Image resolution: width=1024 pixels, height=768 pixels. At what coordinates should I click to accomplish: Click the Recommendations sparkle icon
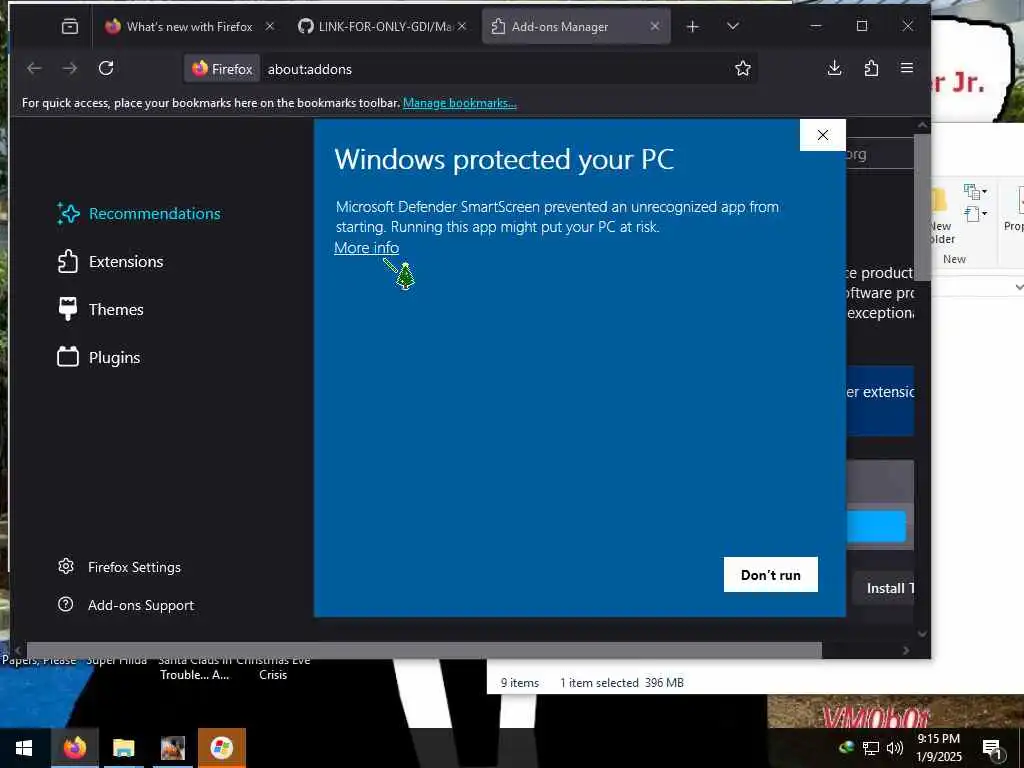coord(68,214)
